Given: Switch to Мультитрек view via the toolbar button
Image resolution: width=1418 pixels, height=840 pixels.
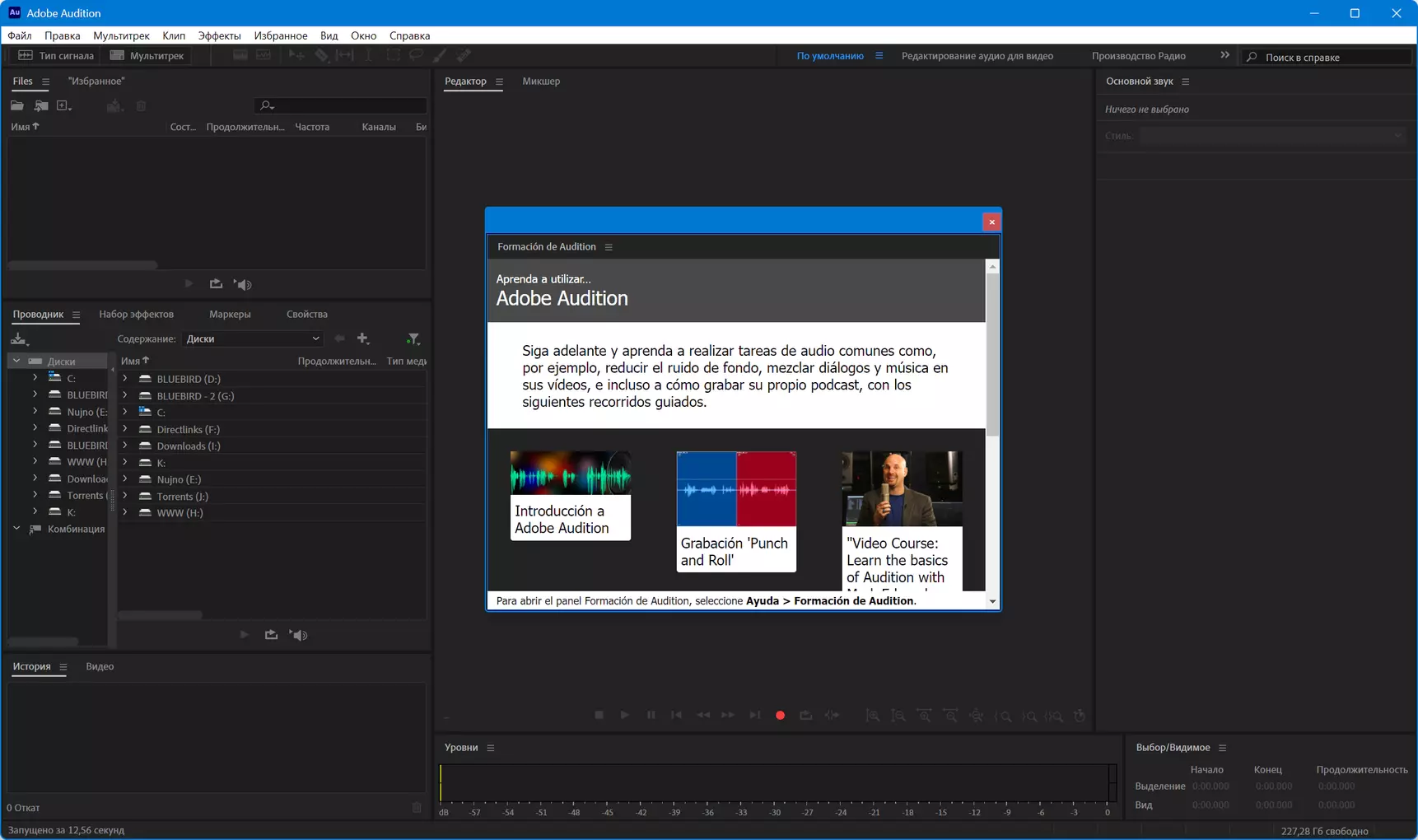Looking at the screenshot, I should click(147, 55).
